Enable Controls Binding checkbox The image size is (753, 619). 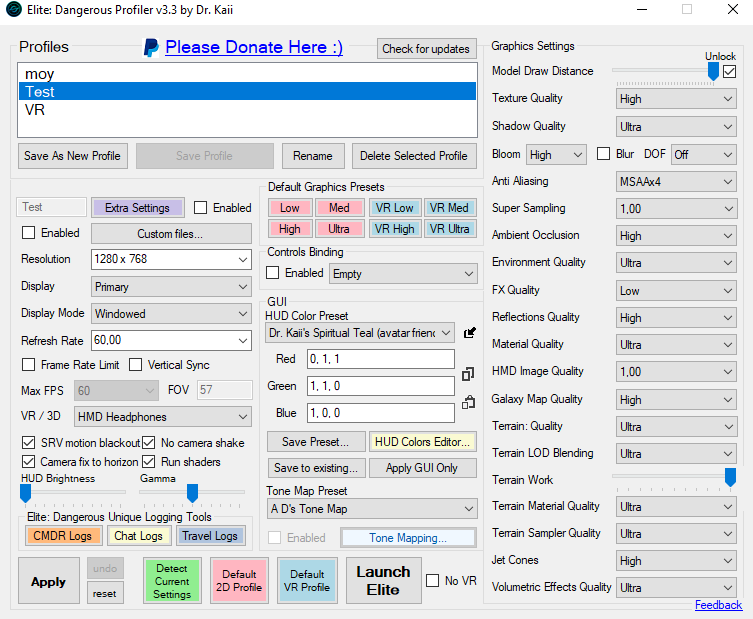pos(272,273)
